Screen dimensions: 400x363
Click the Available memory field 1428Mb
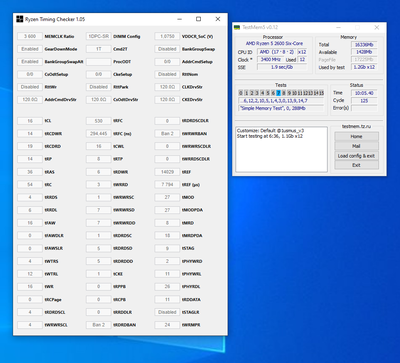(364, 52)
